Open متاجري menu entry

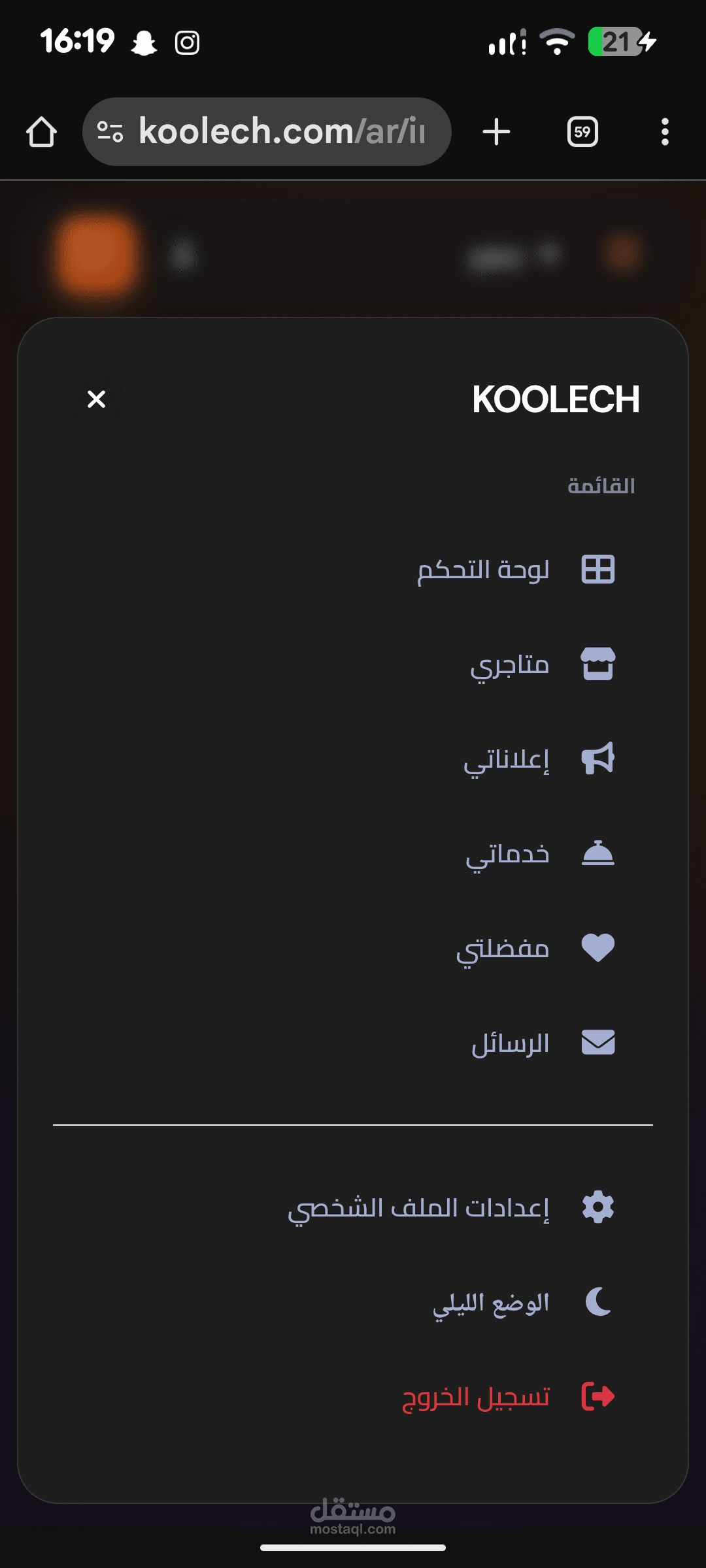[509, 665]
